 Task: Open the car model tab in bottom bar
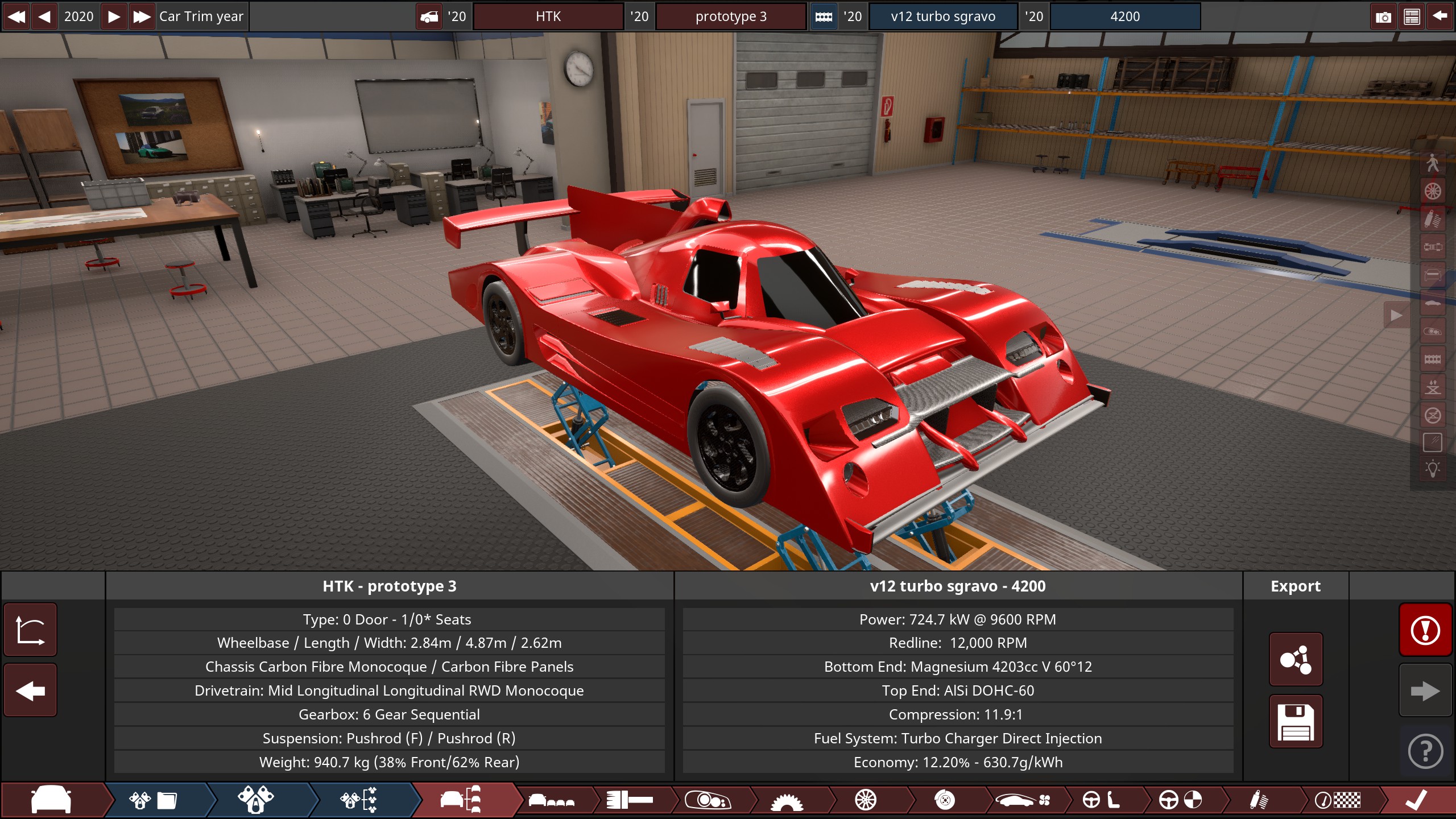(51, 800)
